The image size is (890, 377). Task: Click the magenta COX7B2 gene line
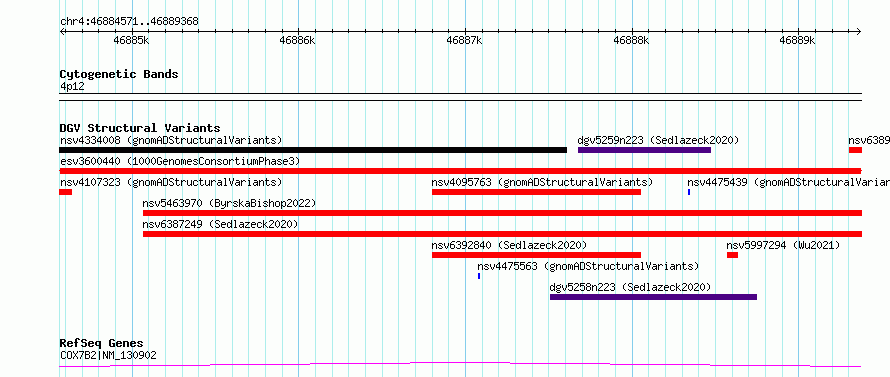[x=460, y=365]
